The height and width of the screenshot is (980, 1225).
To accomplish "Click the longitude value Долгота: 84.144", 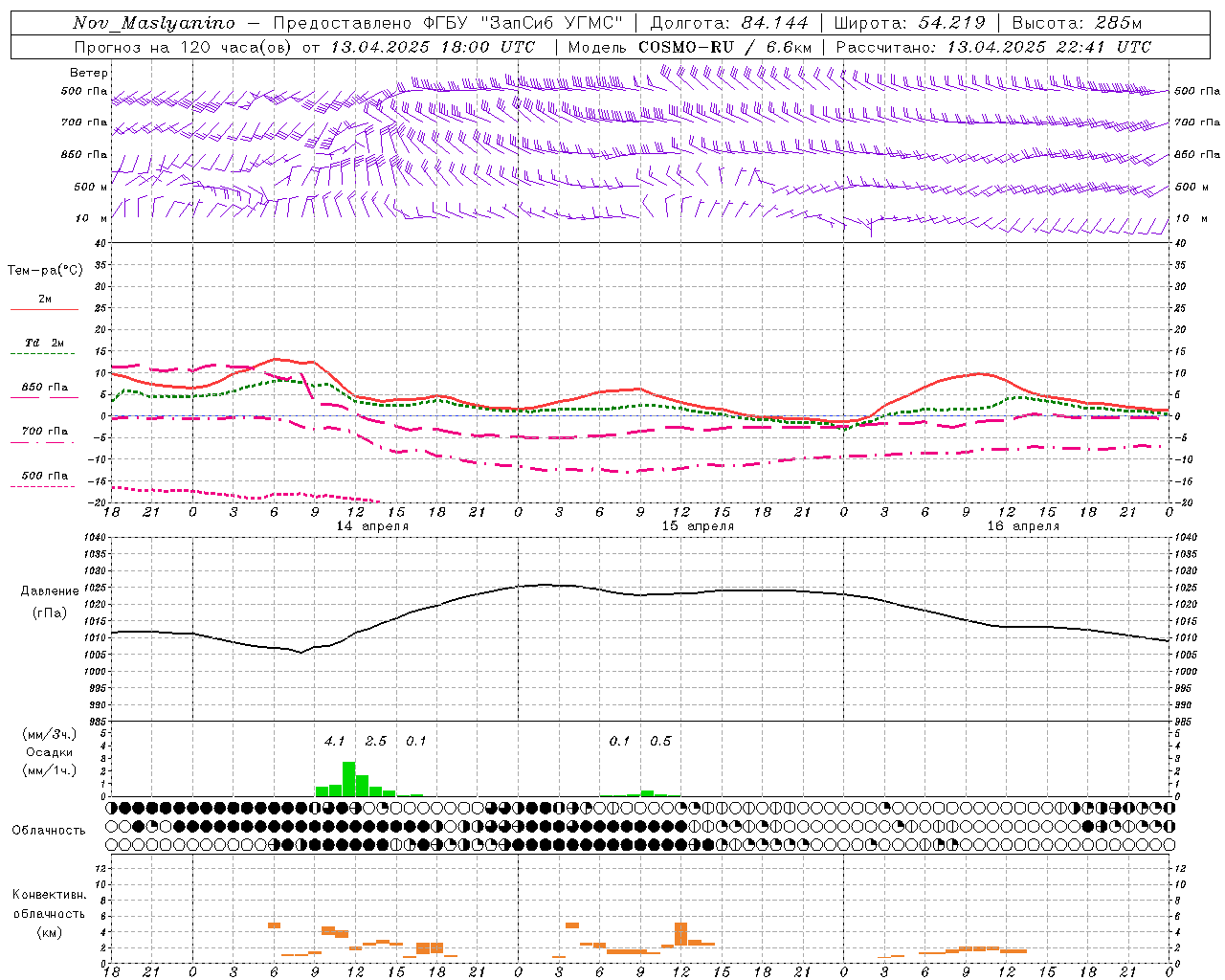I will pyautogui.click(x=729, y=23).
